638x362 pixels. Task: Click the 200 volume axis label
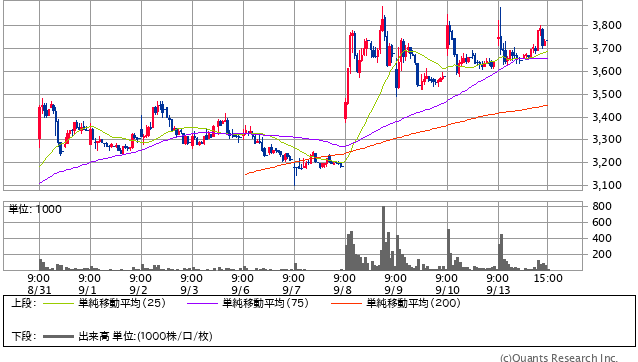pyautogui.click(x=602, y=254)
